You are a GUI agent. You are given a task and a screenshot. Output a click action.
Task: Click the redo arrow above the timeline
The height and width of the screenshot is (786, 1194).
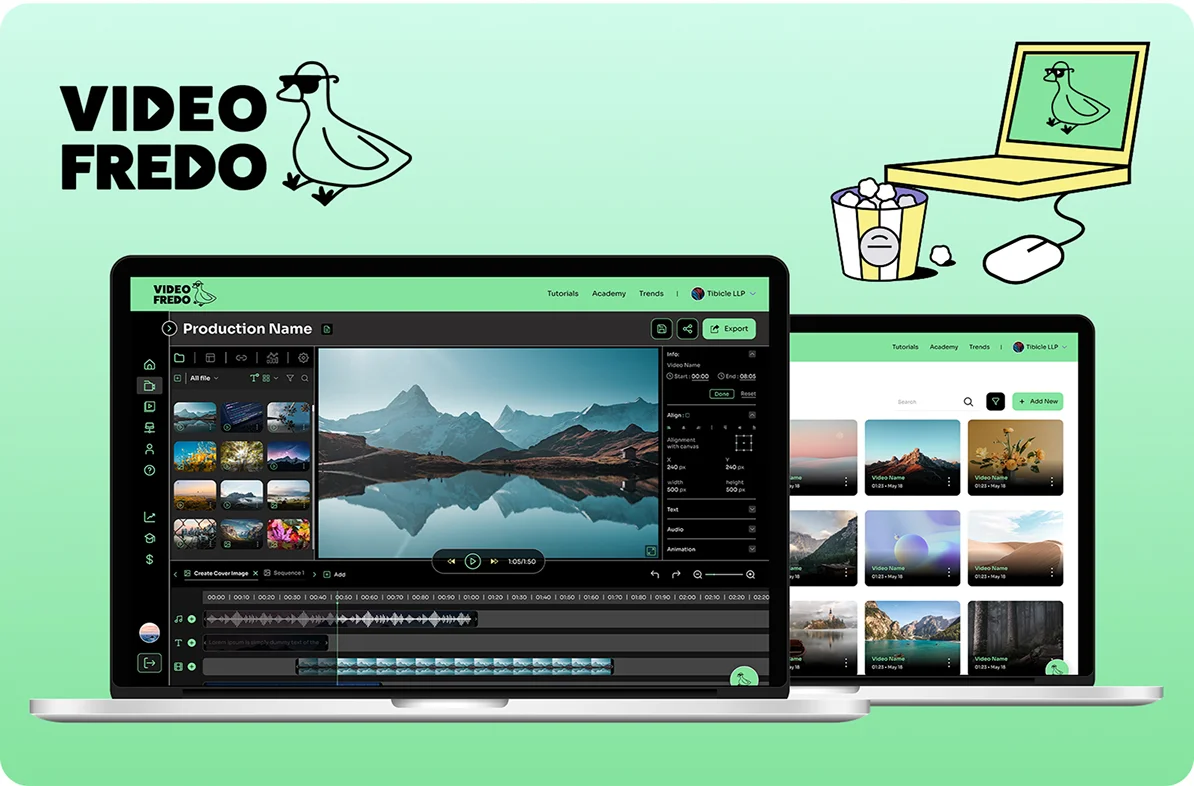pyautogui.click(x=676, y=574)
